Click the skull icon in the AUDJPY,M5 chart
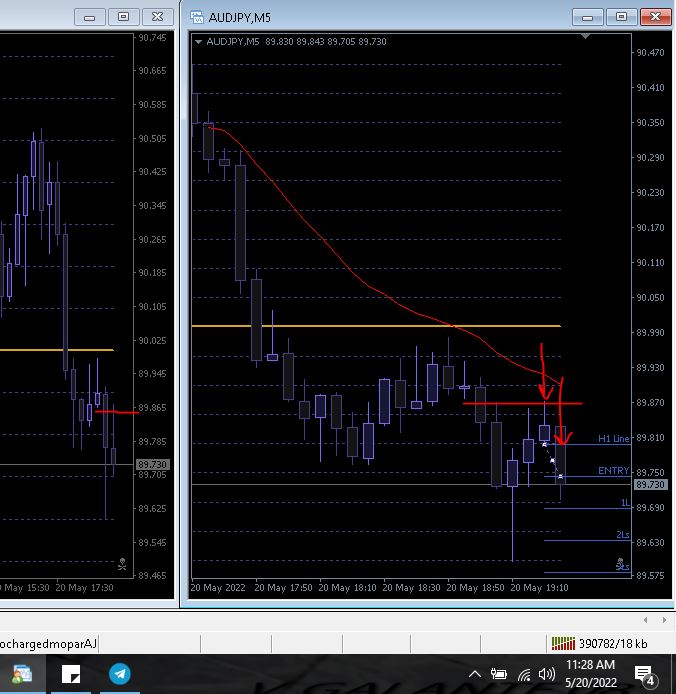Viewport: 676px width, 694px height. (621, 563)
